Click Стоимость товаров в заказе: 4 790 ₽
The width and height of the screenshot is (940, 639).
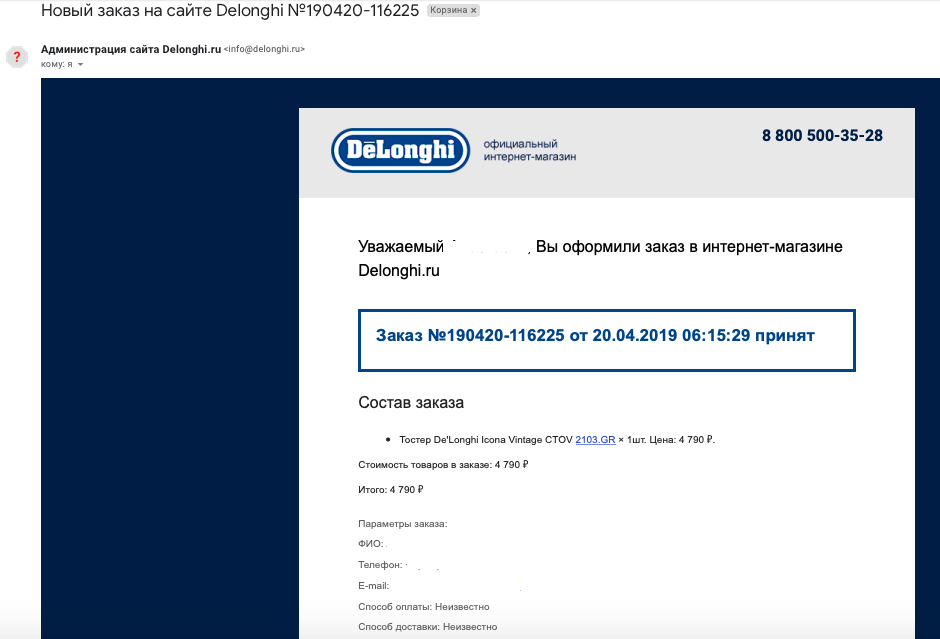pos(443,465)
